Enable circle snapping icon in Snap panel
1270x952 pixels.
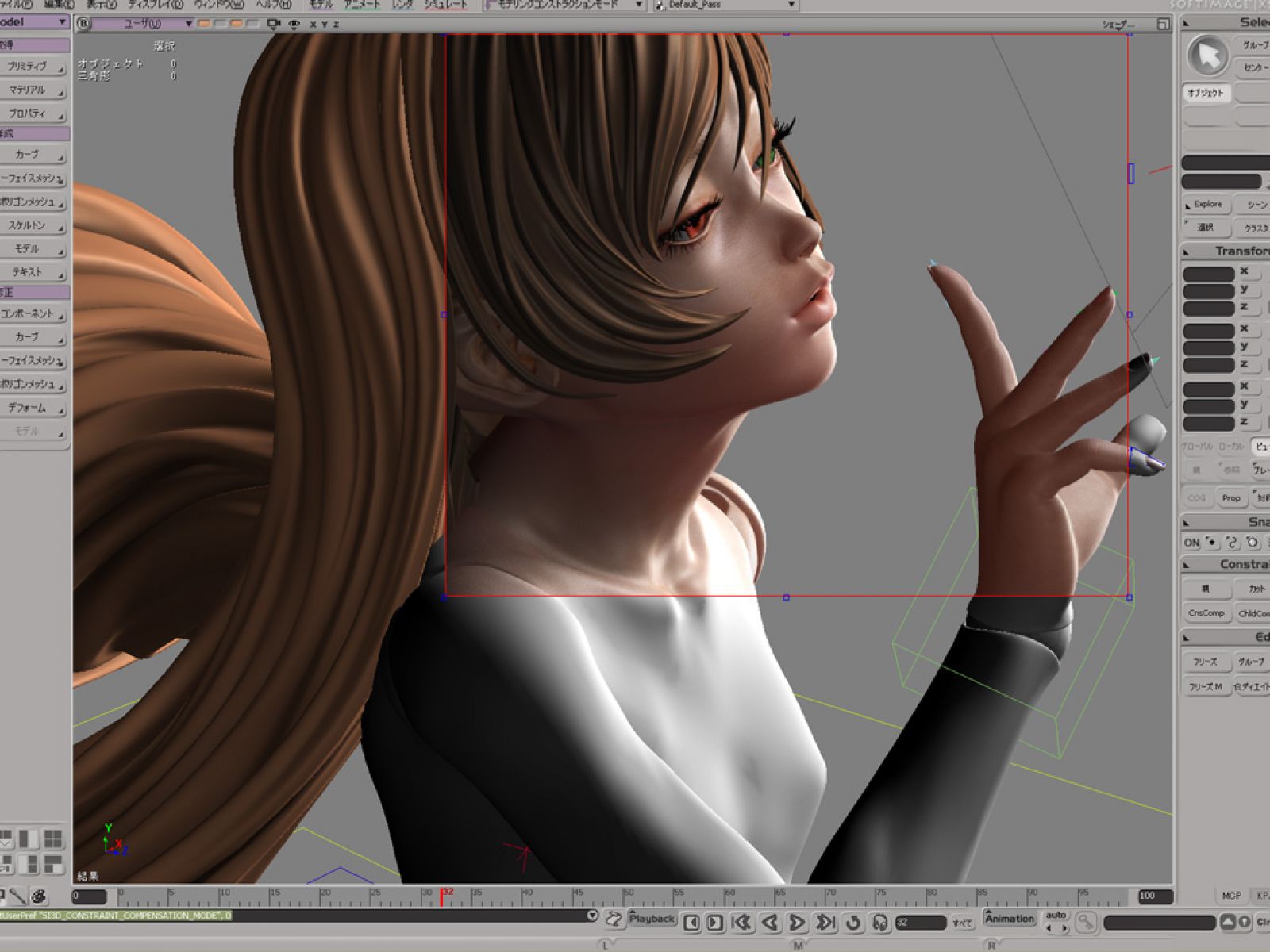click(1252, 543)
